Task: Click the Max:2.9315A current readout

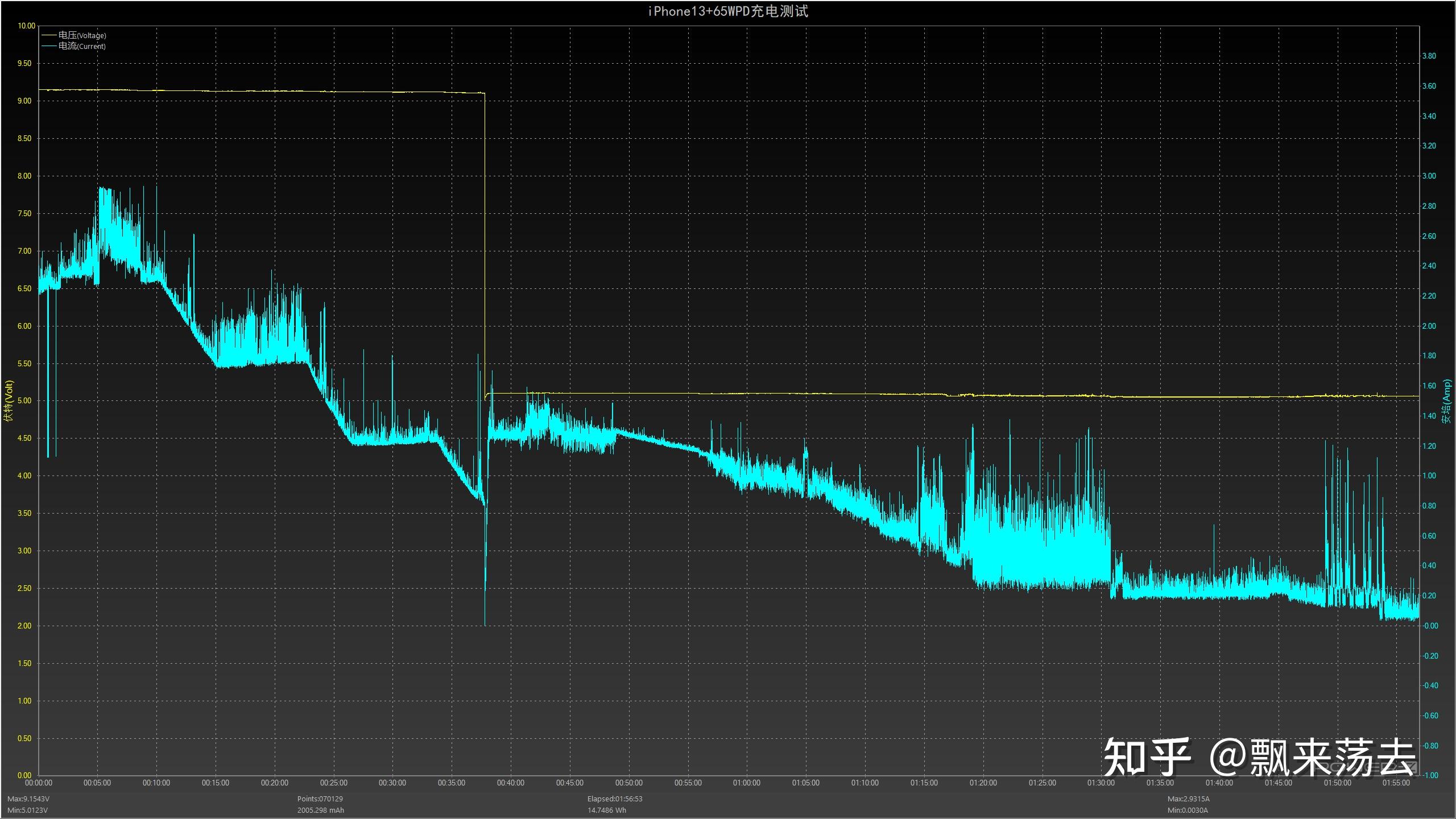Action: pos(1189,799)
